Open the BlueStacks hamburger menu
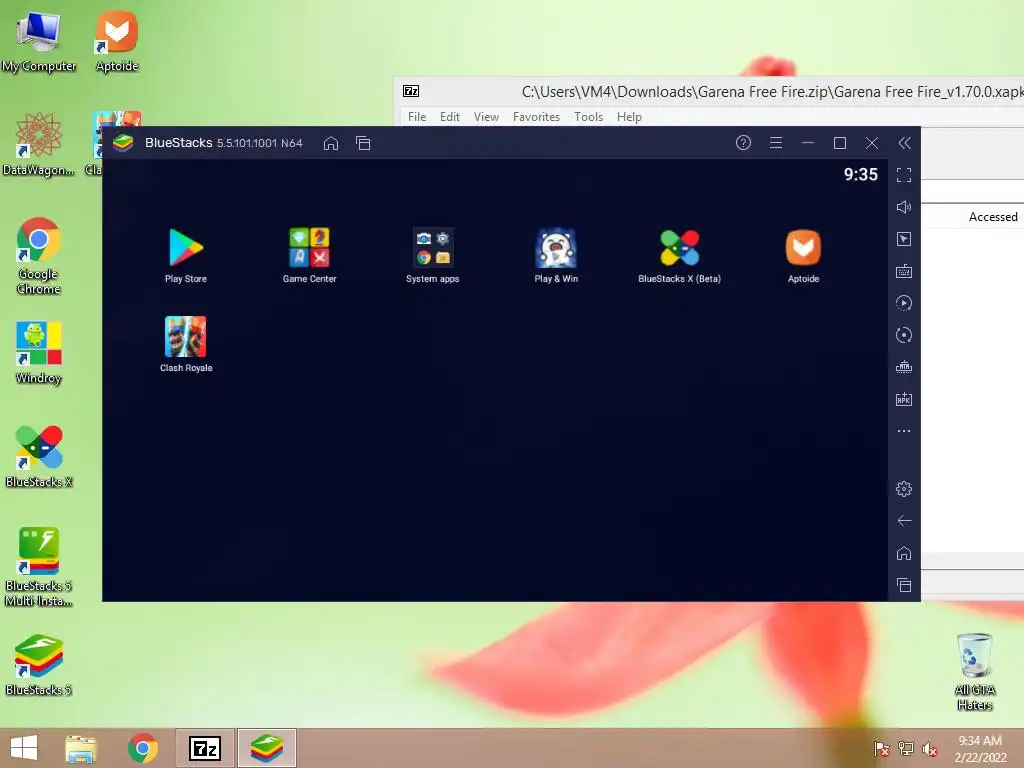This screenshot has height=768, width=1024. pyautogui.click(x=776, y=142)
